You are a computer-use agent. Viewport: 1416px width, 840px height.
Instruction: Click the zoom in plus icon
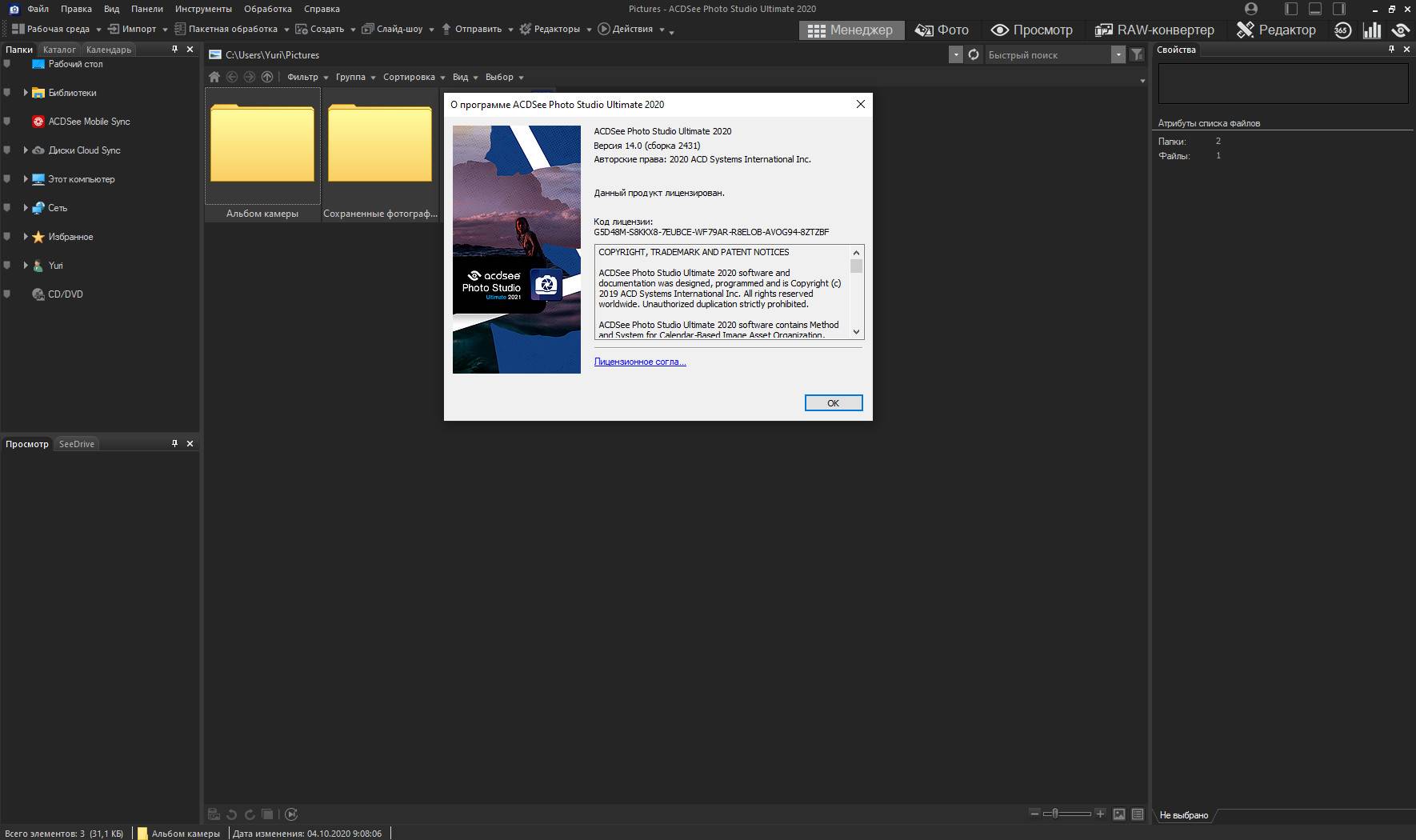1101,814
